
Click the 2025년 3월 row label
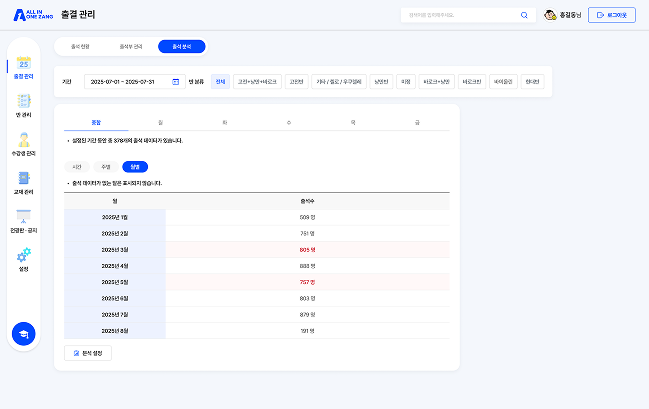pos(115,250)
